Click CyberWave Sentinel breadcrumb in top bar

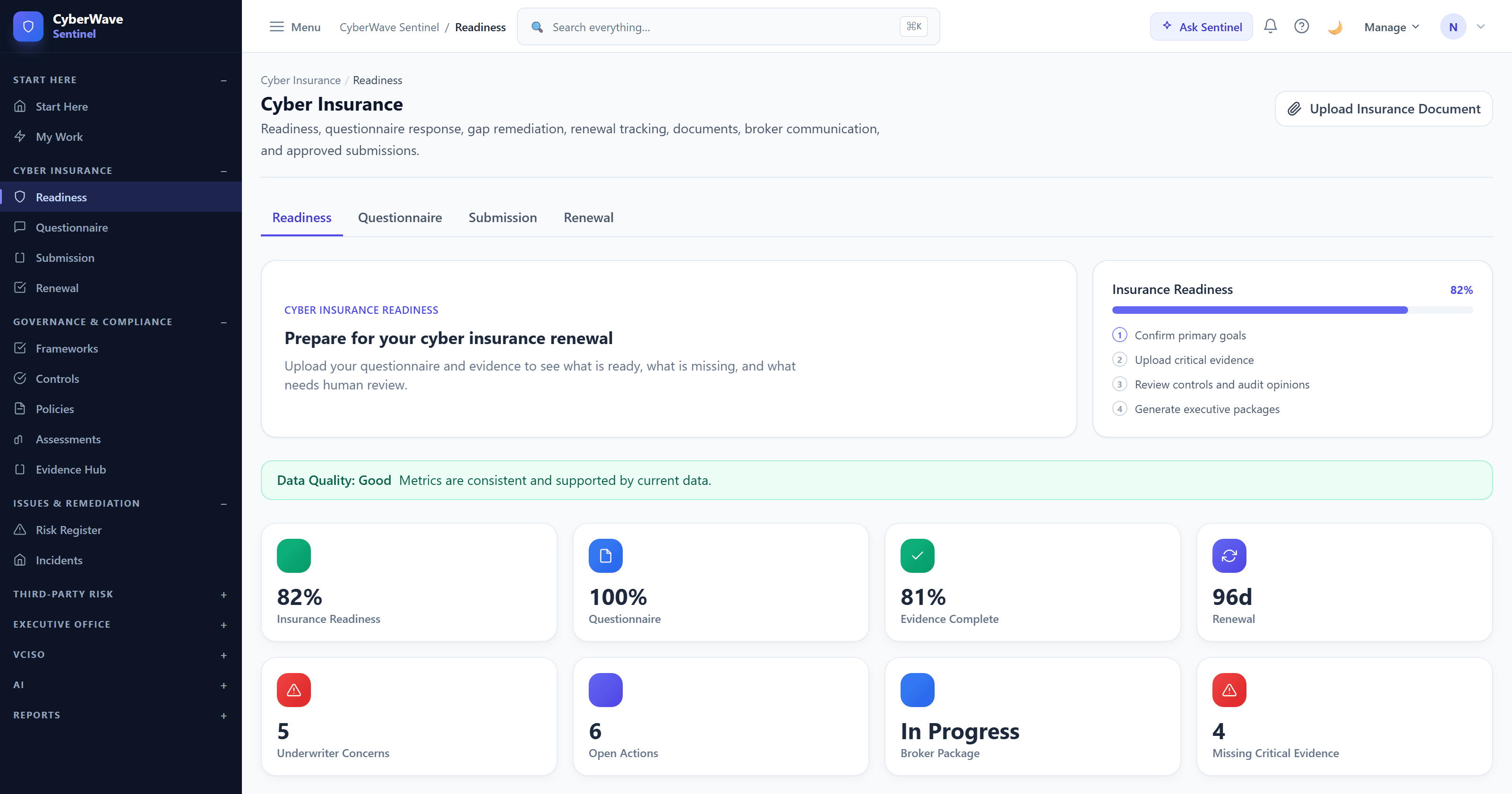[389, 27]
